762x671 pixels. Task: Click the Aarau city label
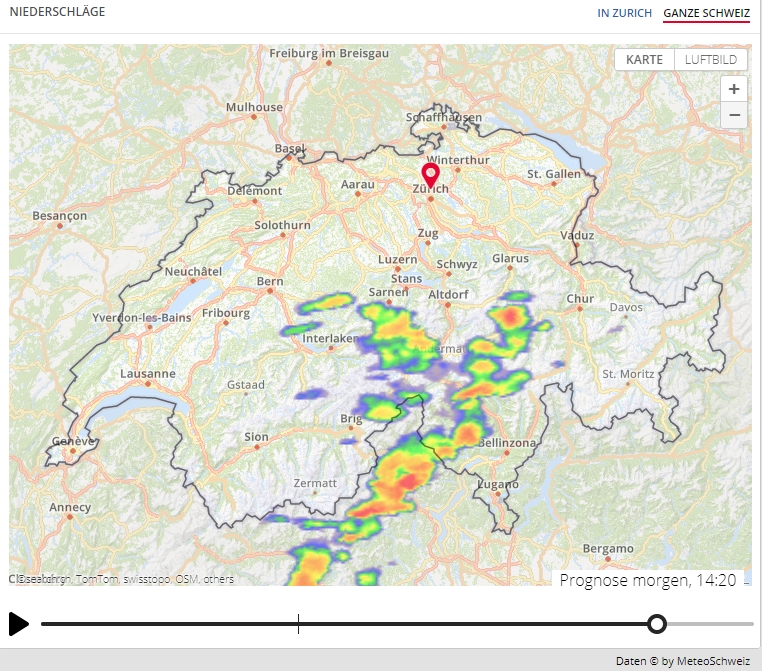358,184
